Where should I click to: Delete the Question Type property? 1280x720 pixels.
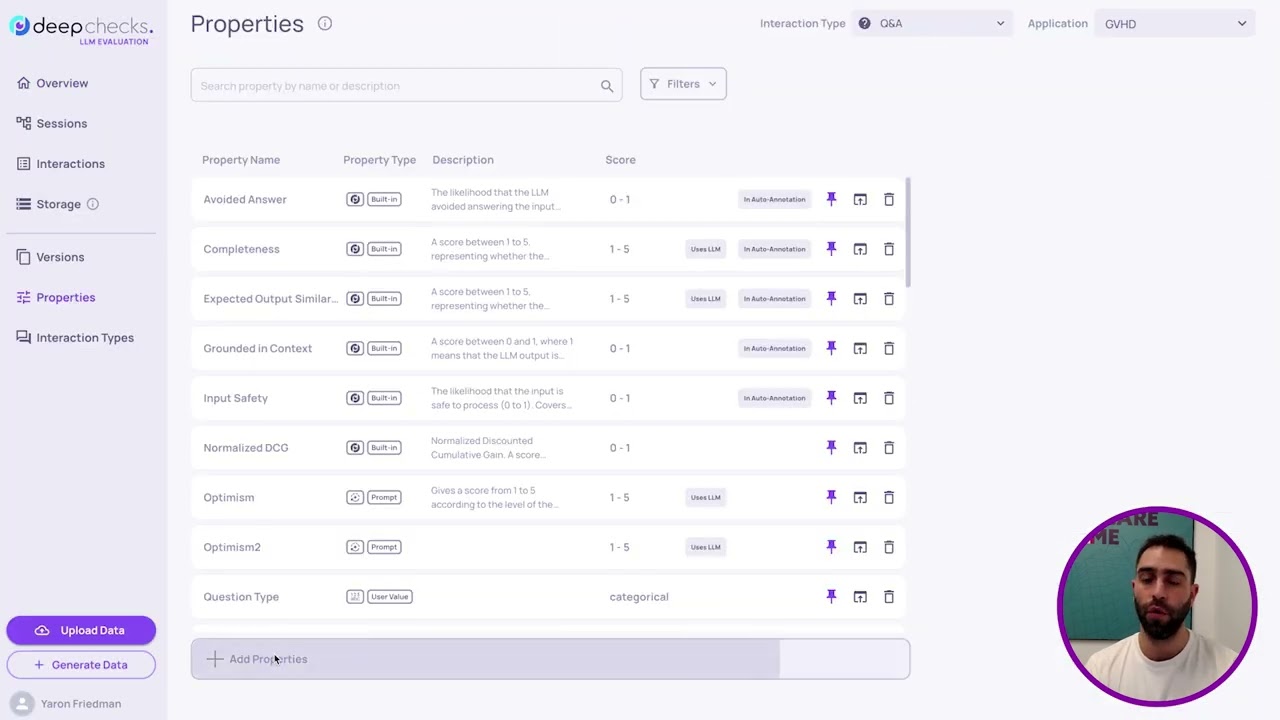[x=889, y=596]
